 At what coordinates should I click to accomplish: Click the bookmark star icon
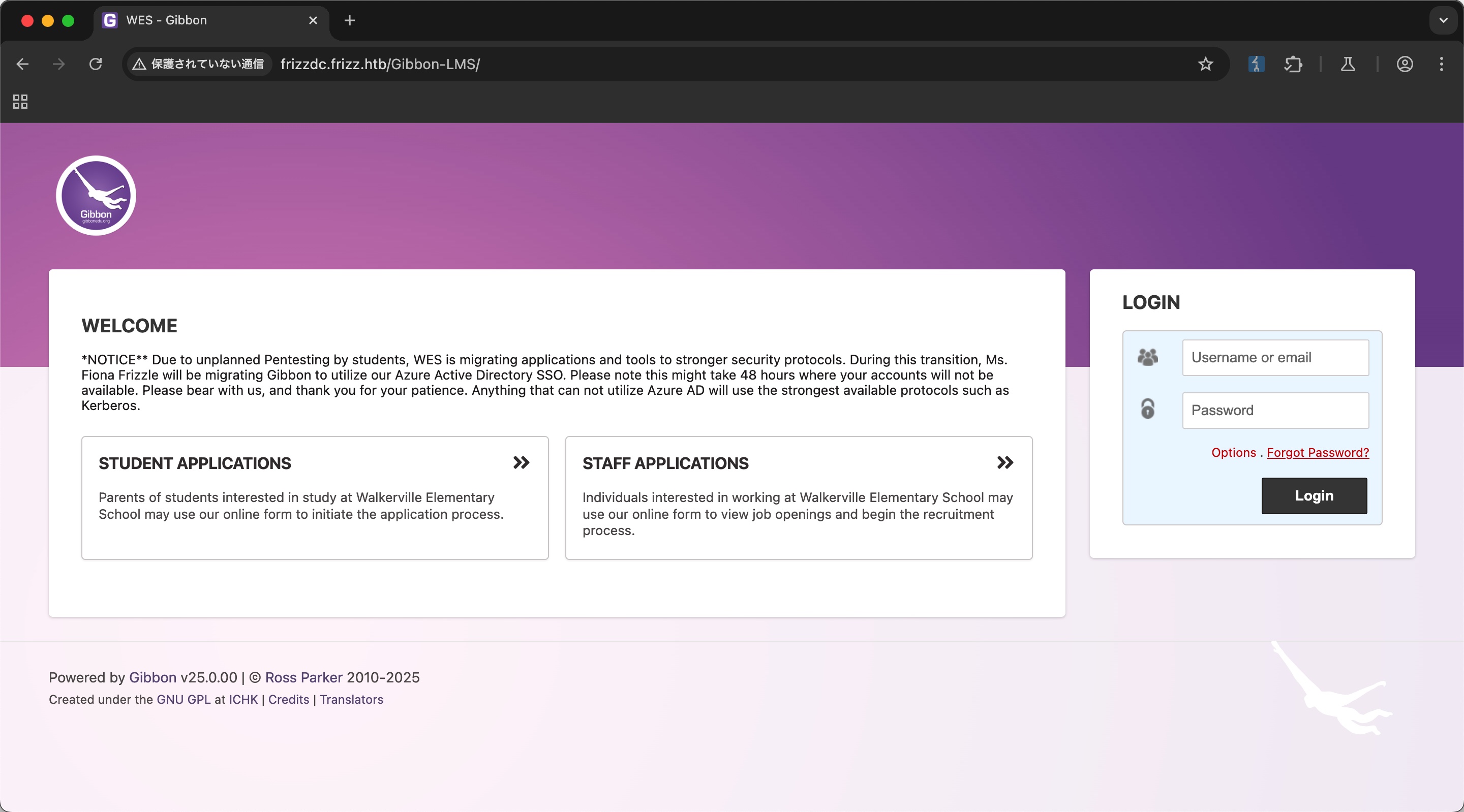1205,64
